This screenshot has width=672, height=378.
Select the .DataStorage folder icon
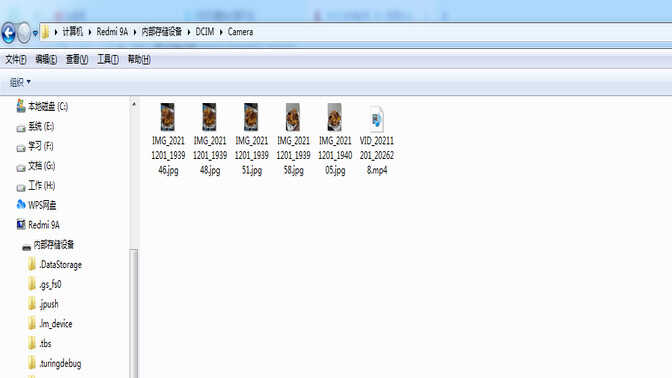32,264
